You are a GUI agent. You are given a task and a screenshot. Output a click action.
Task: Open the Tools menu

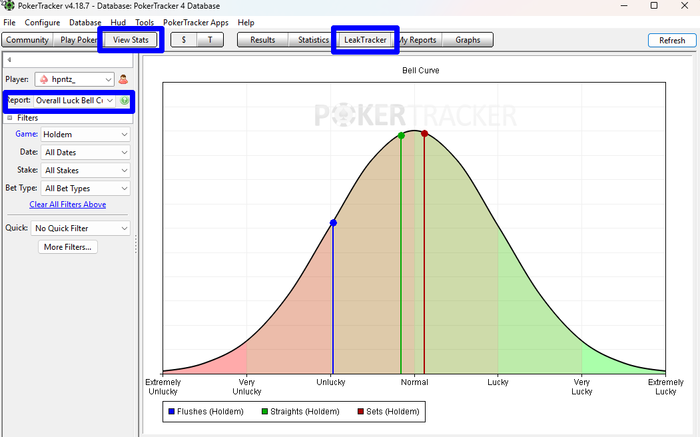click(145, 22)
